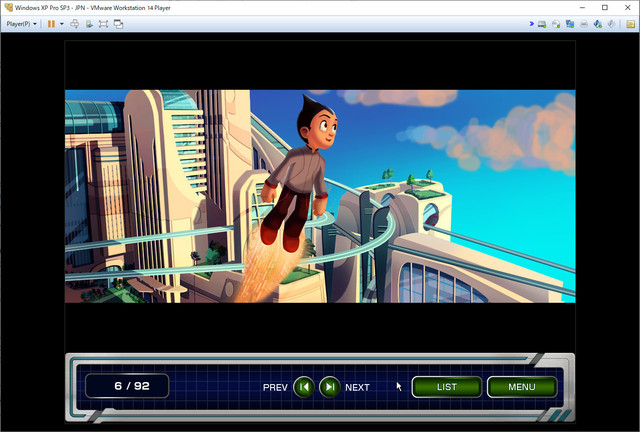Switch to Unity mode using toolbar icon

coord(118,24)
